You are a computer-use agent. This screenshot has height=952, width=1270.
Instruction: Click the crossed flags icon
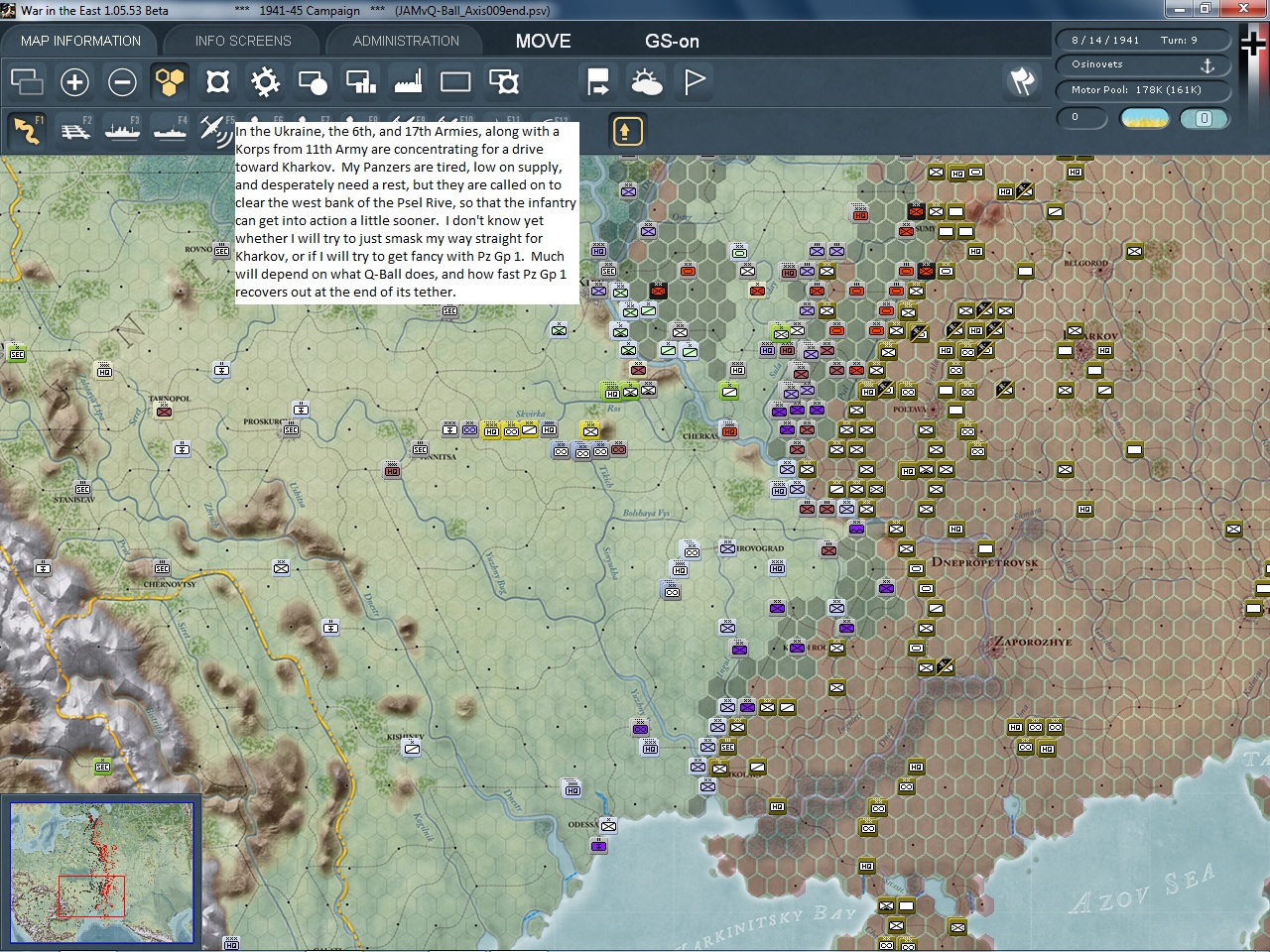tap(1022, 81)
